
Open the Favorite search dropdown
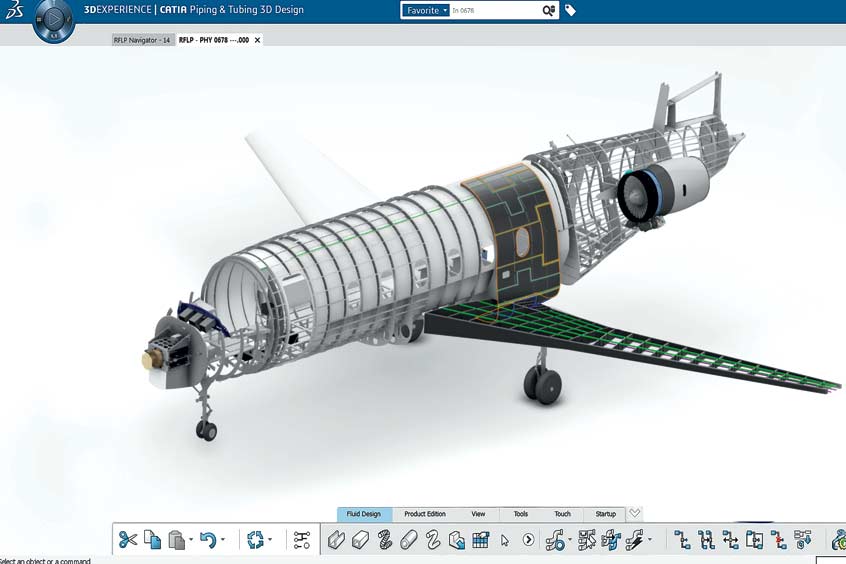coord(427,11)
